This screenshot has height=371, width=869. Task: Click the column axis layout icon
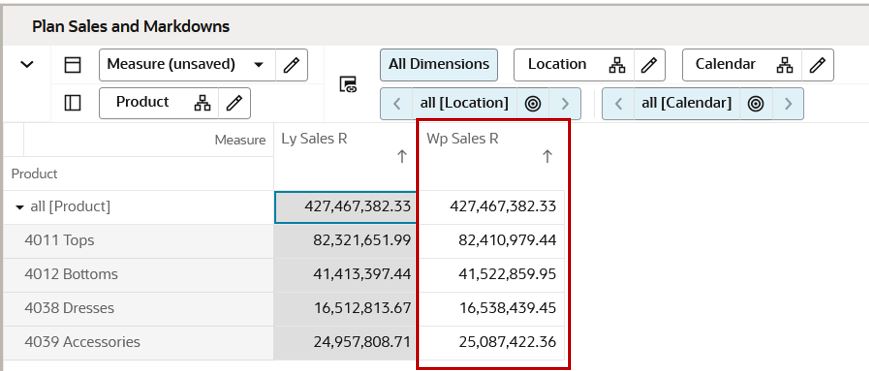pyautogui.click(x=73, y=65)
